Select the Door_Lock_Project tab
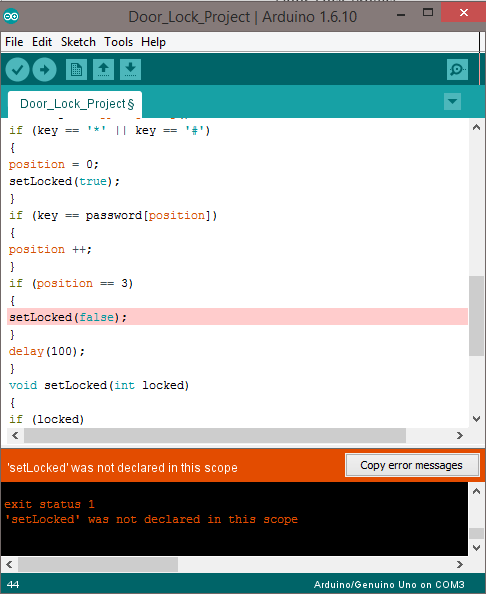Screen dimensions: 486x594 click(75, 104)
